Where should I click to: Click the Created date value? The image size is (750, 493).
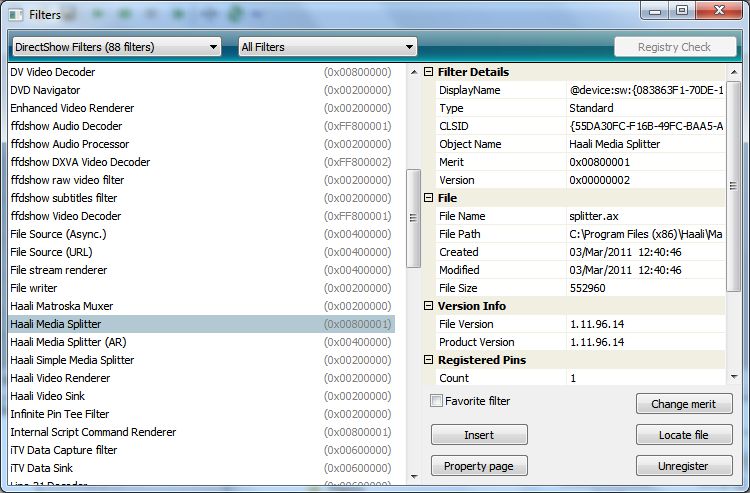[646, 252]
